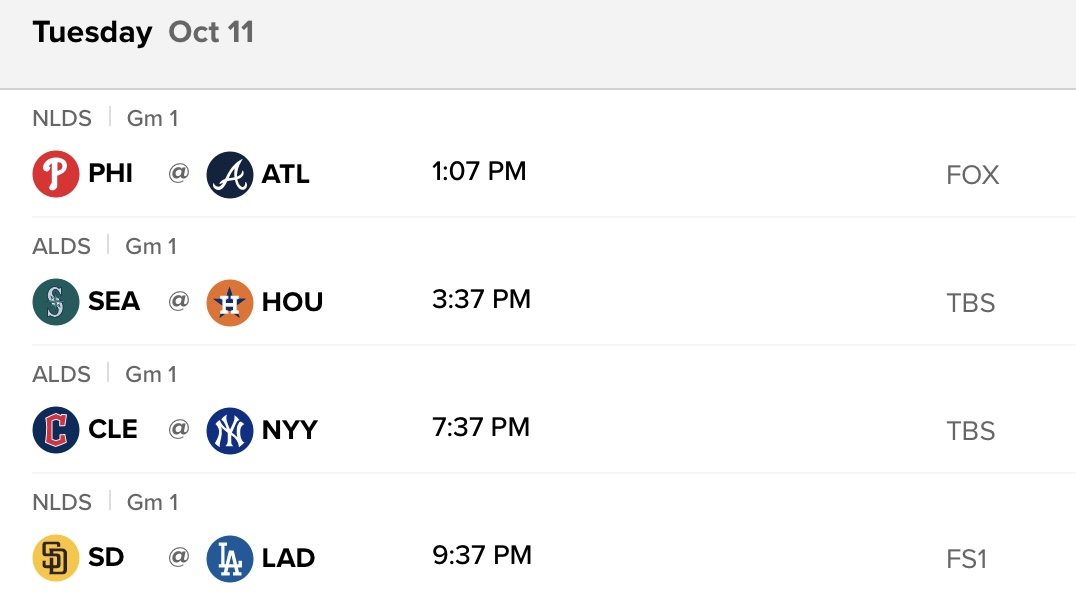Click the Houston Astros logo
Image resolution: width=1076 pixels, height=602 pixels.
click(x=230, y=302)
